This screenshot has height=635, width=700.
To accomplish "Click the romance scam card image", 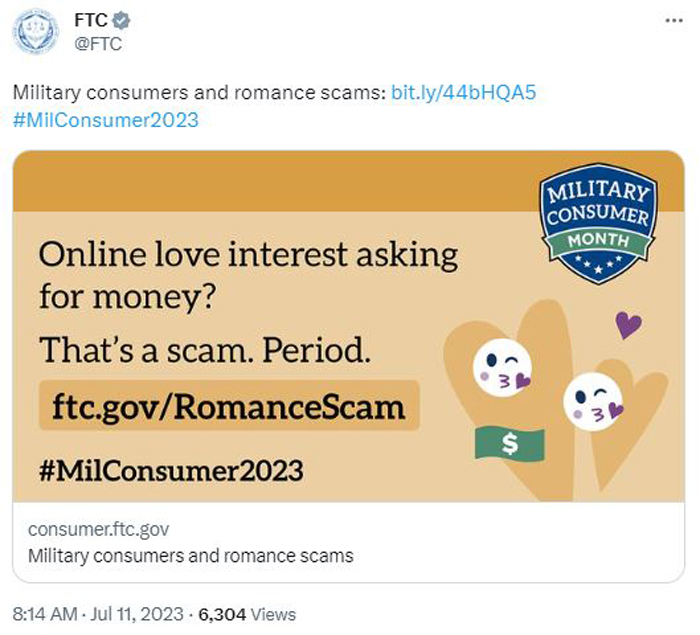I will pos(349,326).
